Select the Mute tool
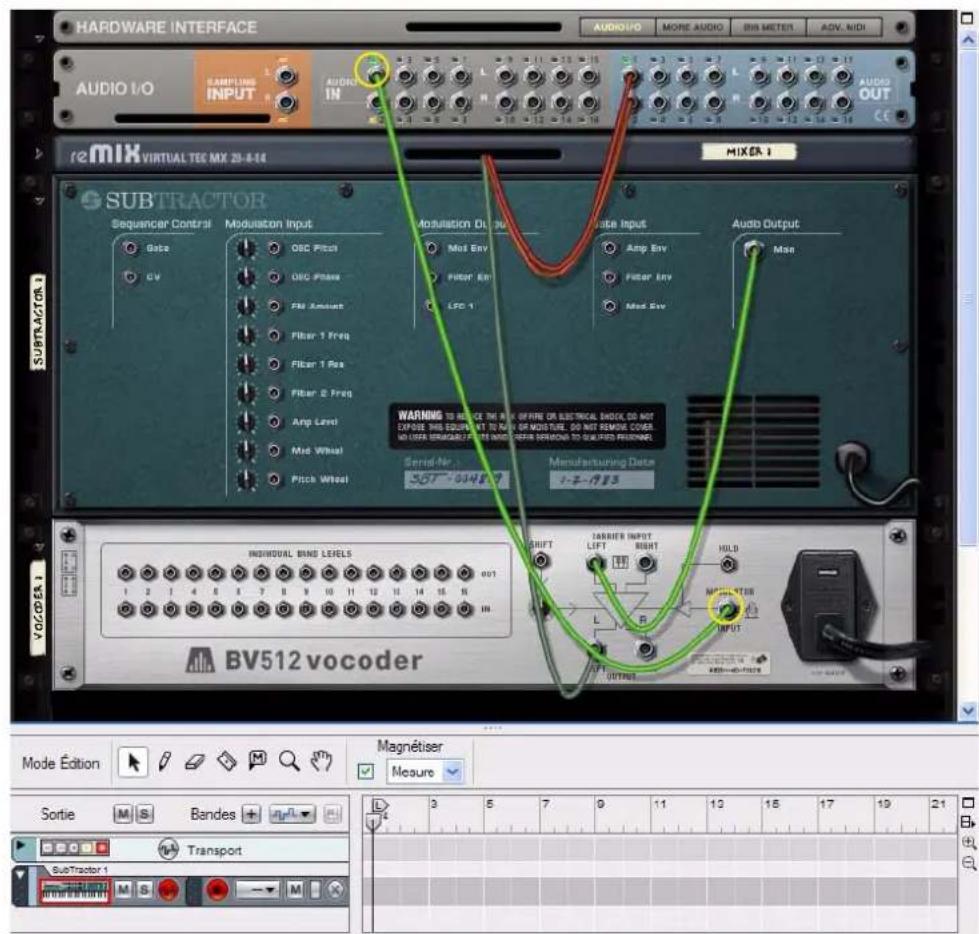 click(258, 760)
